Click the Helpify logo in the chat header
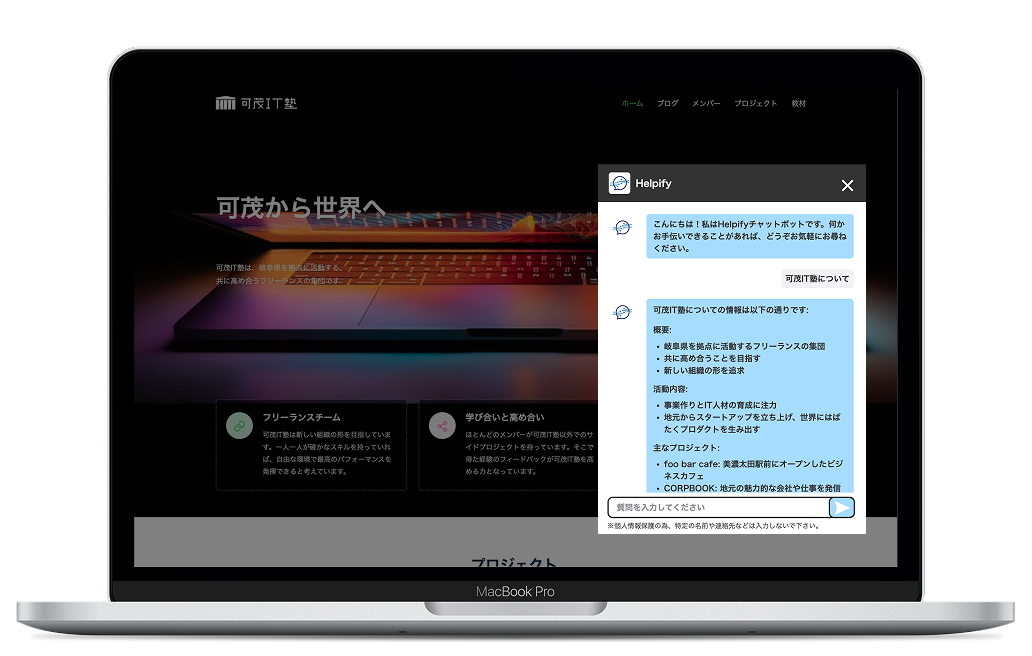 coord(619,184)
